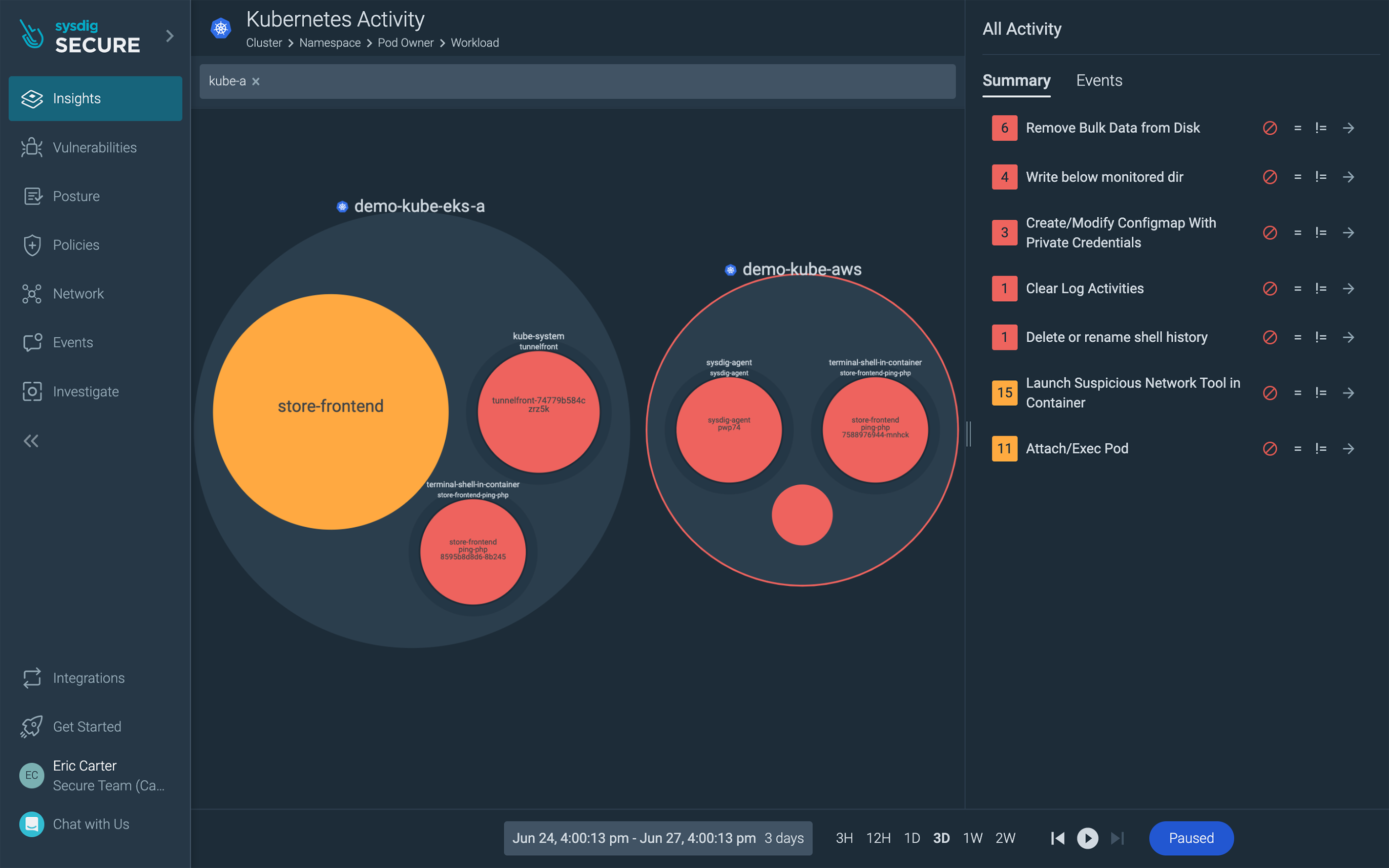Set time range to 3H

click(x=844, y=838)
